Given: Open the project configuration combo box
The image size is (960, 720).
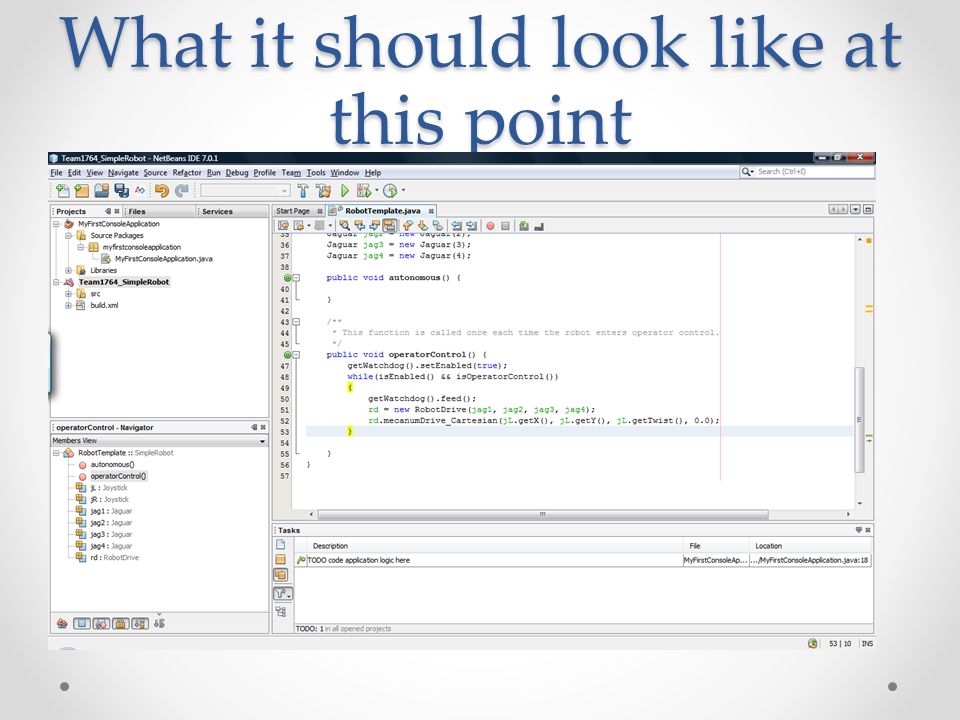Looking at the screenshot, I should (245, 191).
